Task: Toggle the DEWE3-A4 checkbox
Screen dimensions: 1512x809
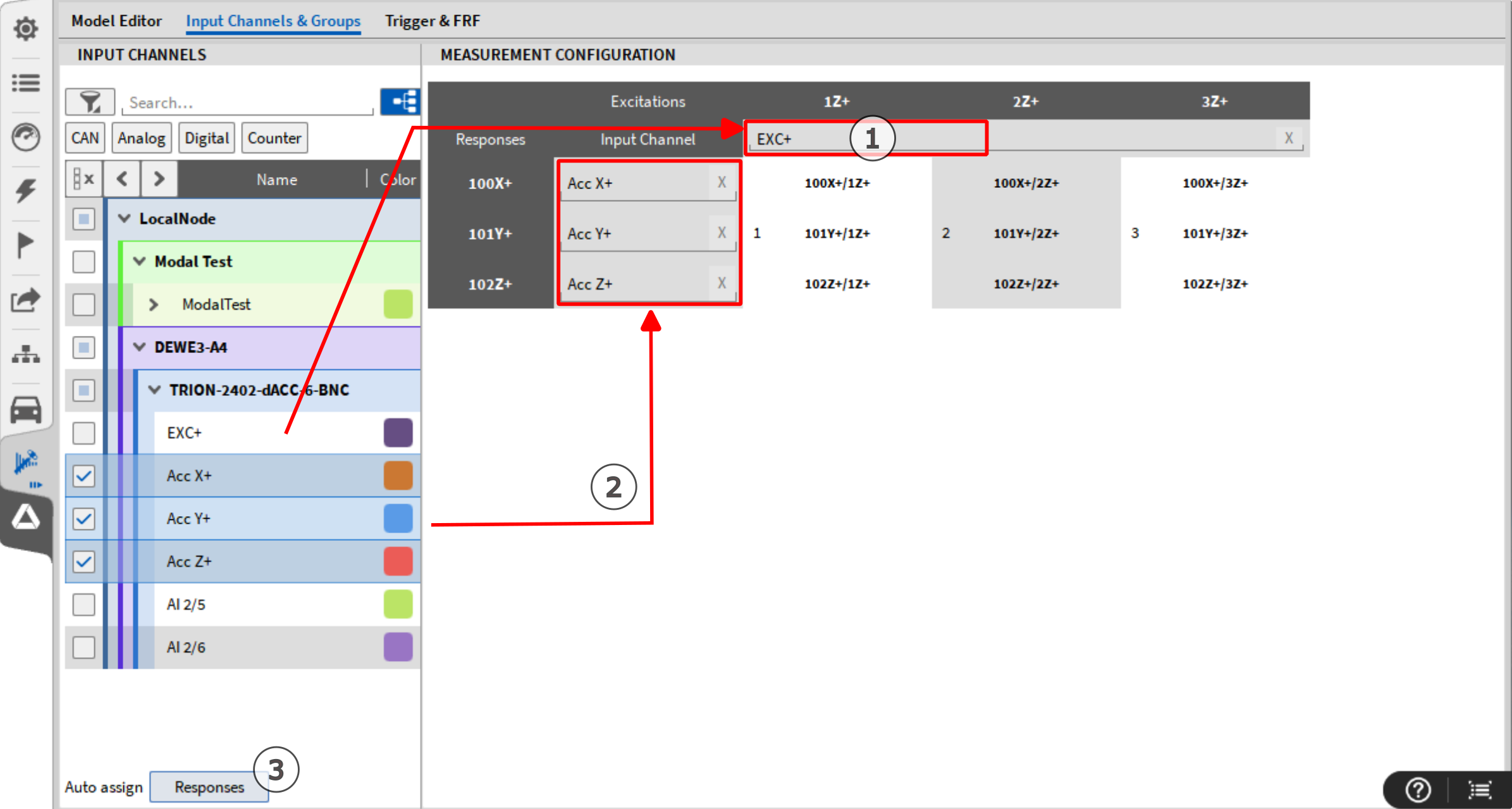Action: pyautogui.click(x=83, y=347)
